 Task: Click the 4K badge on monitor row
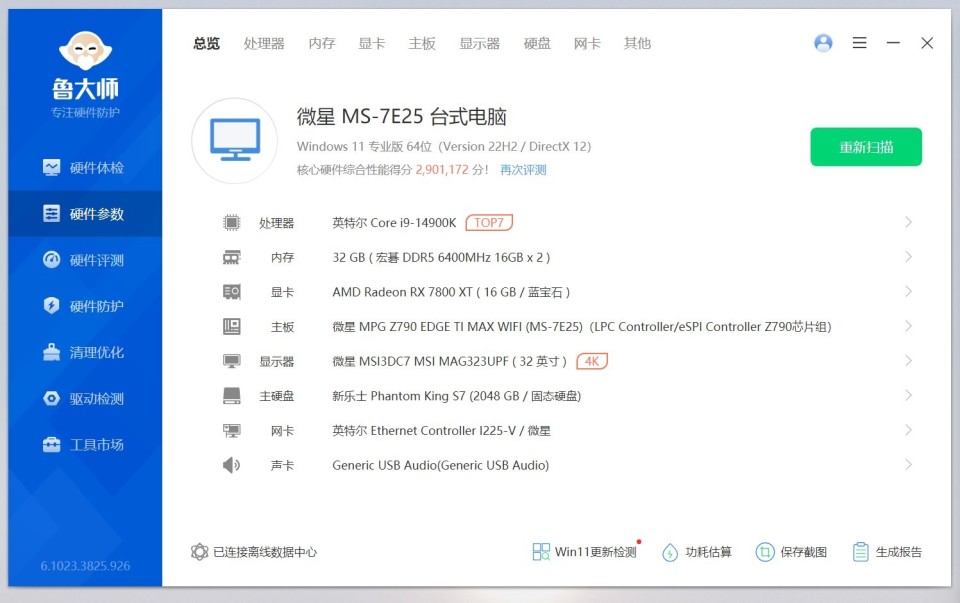point(592,361)
